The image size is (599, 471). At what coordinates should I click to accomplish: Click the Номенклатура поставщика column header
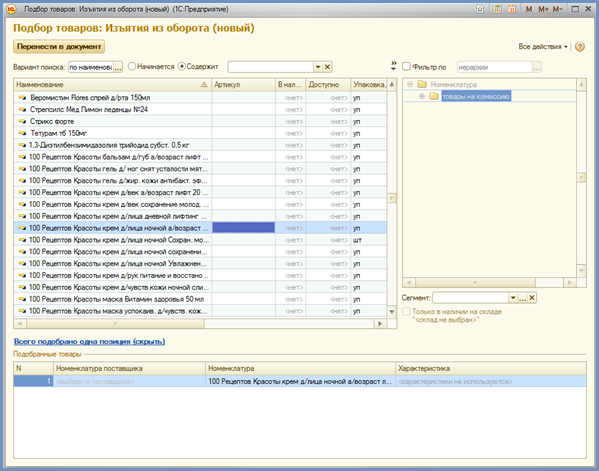129,368
